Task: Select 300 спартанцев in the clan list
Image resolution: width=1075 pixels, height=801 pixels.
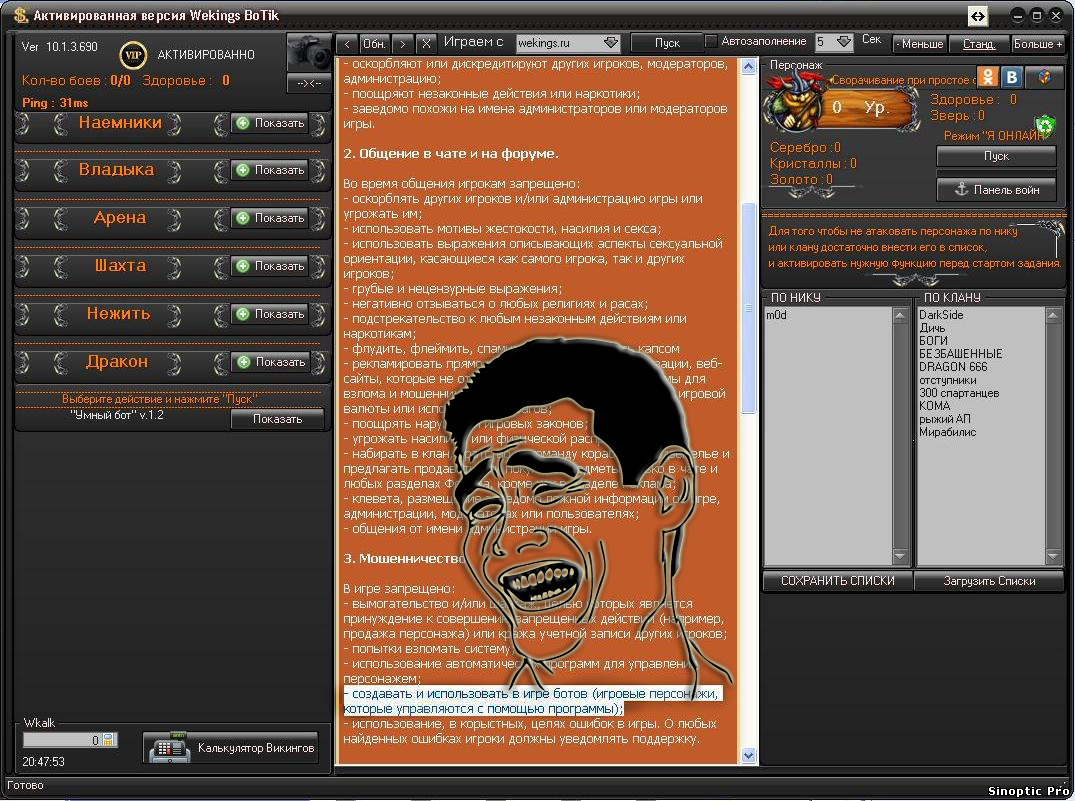Action: (958, 393)
